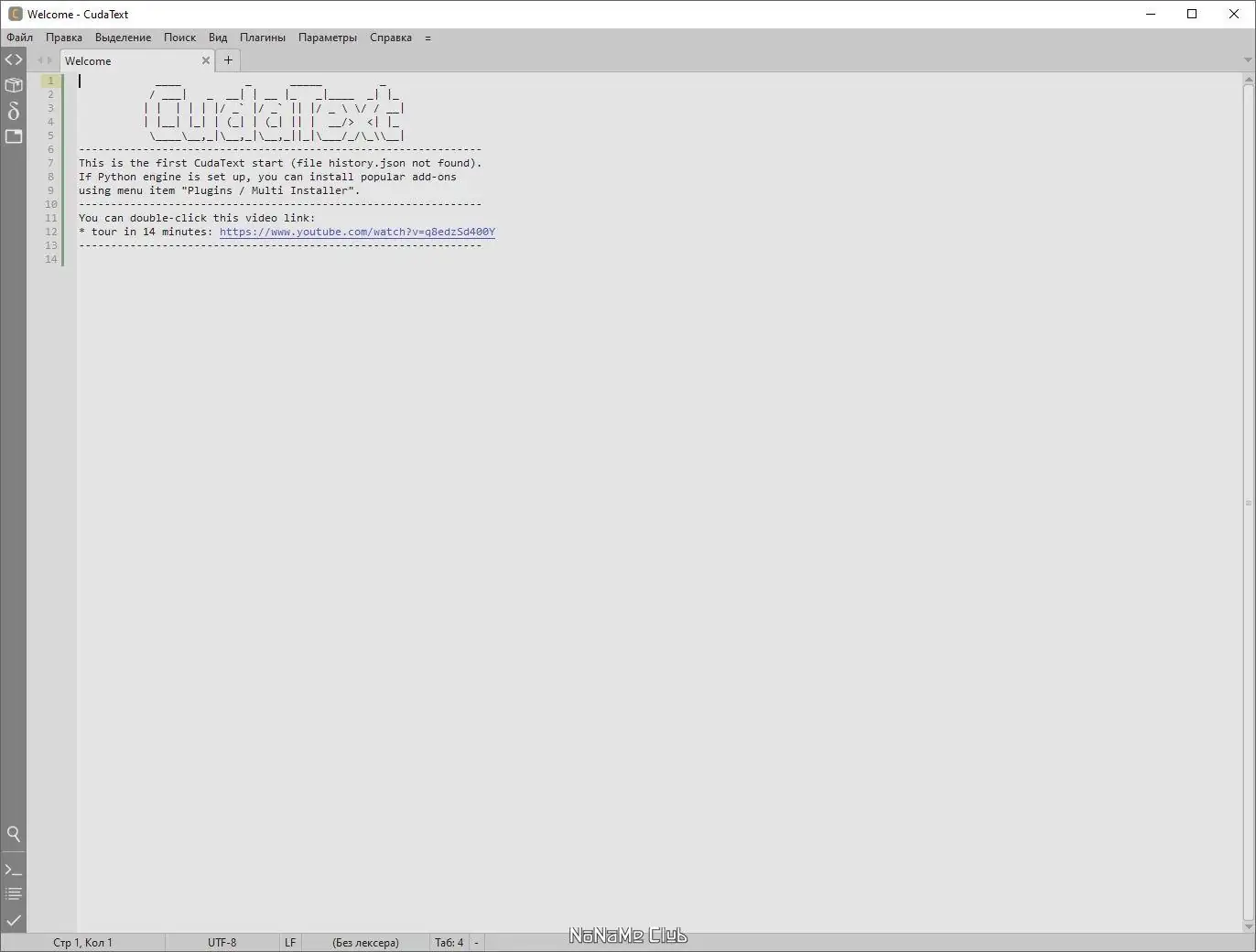Follow the YouTube tour video link
The image size is (1256, 952).
pos(357,232)
